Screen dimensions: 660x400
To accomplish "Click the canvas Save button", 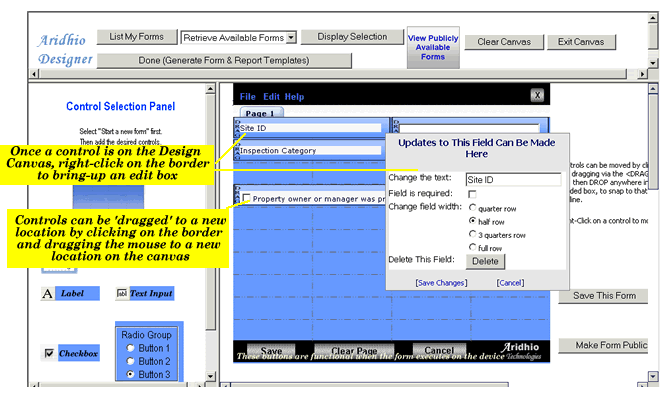I will point(271,350).
